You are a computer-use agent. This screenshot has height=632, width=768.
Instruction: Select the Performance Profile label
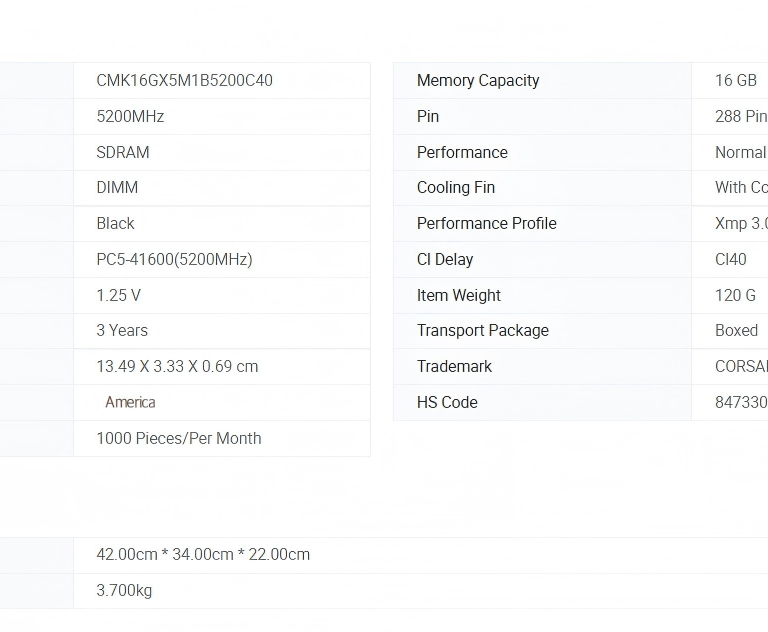click(487, 224)
